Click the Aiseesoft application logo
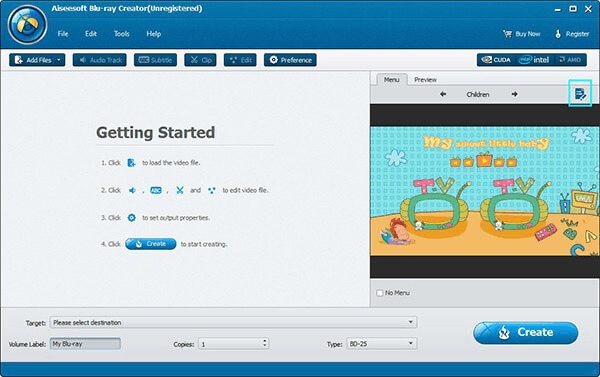 coord(27,25)
